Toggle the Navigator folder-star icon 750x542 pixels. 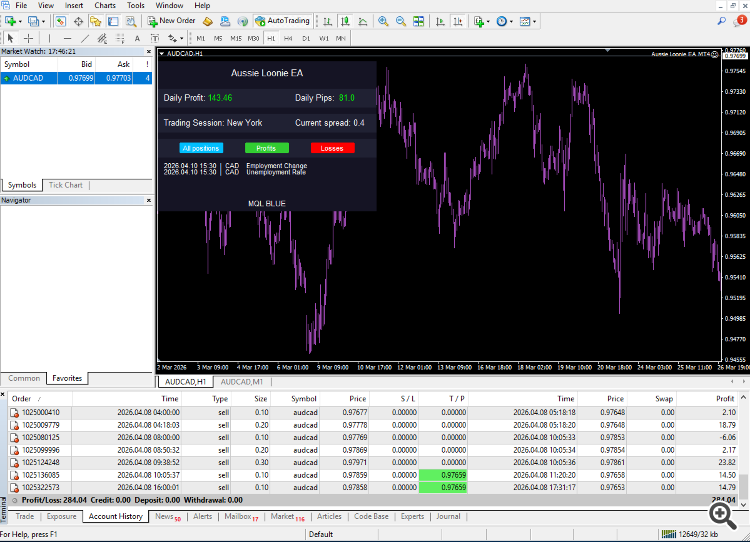coord(96,21)
